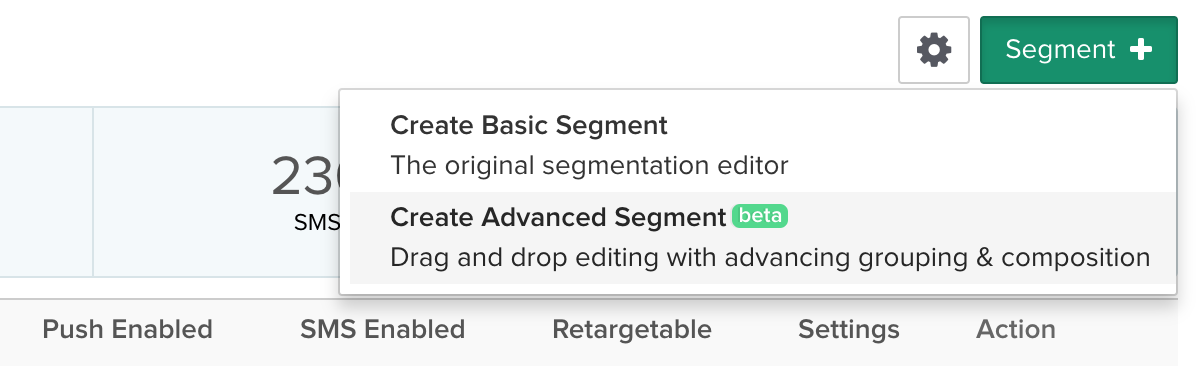The width and height of the screenshot is (1196, 366).
Task: Click the Settings column header
Action: [848, 329]
